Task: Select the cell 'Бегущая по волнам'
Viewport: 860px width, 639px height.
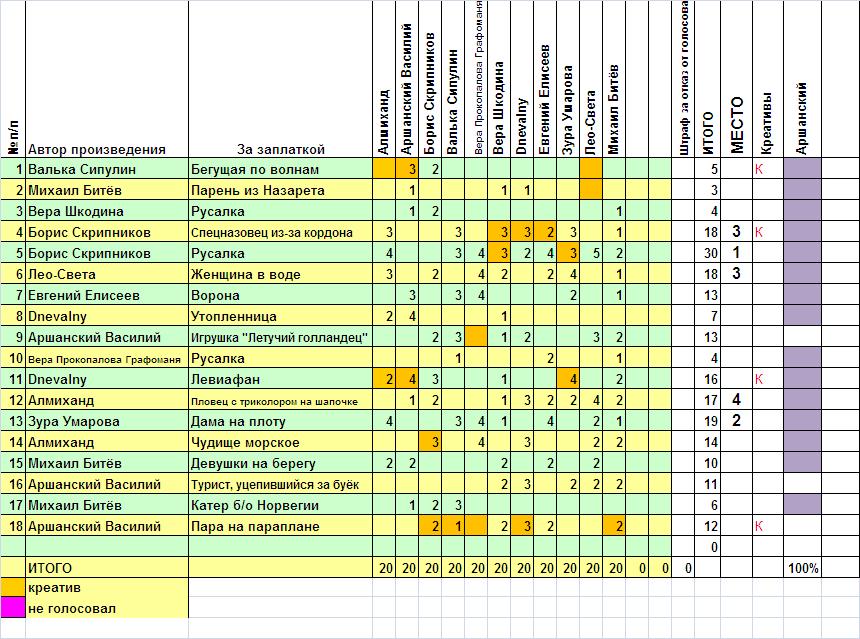Action: (280, 169)
